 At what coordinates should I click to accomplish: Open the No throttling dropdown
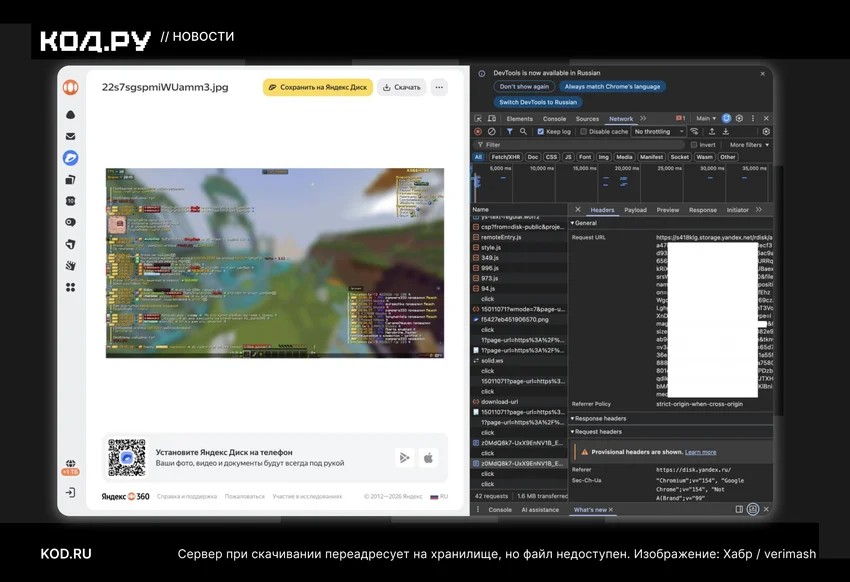[x=659, y=131]
